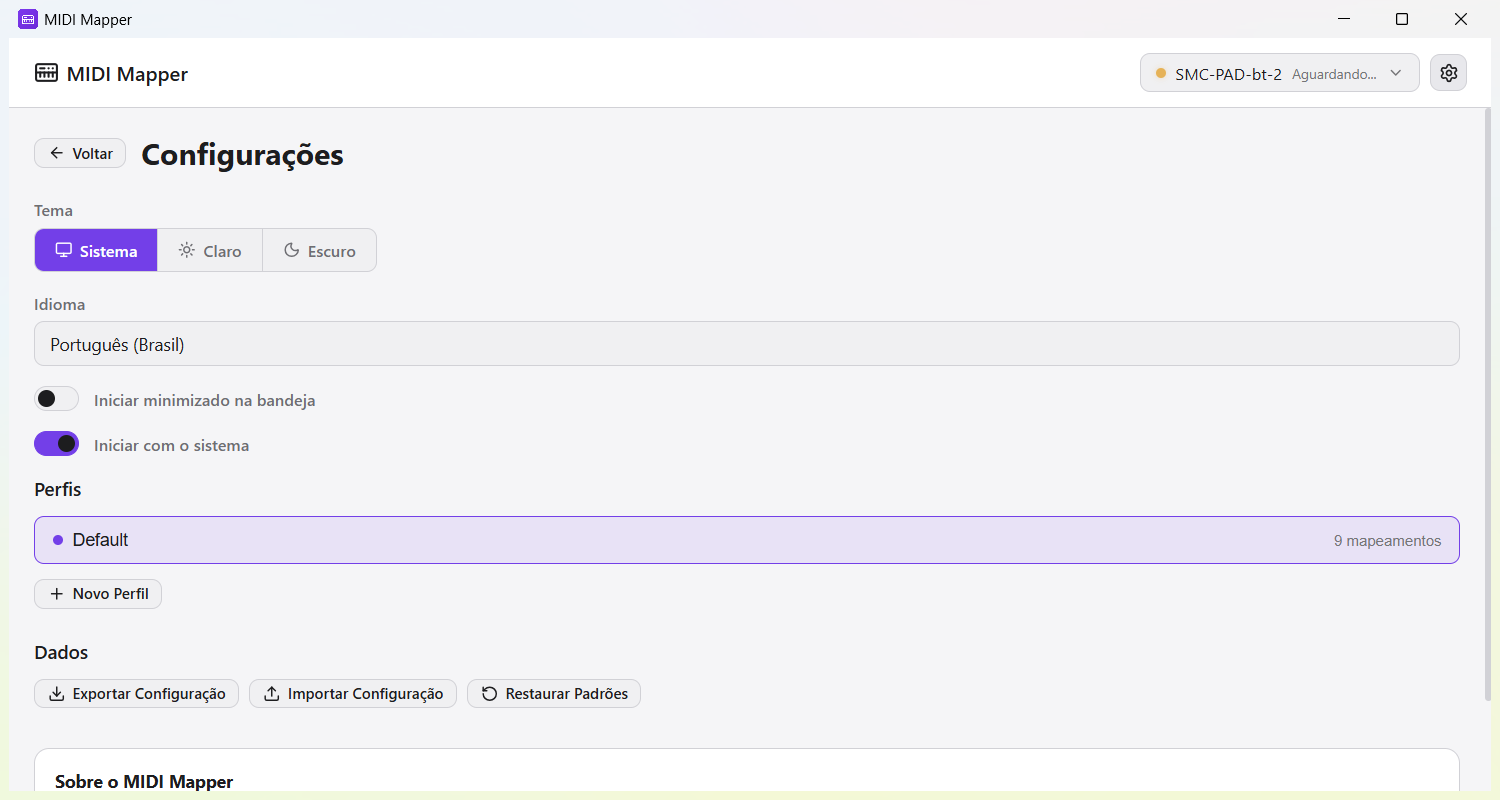Close the MIDI Mapper window

pyautogui.click(x=1460, y=19)
